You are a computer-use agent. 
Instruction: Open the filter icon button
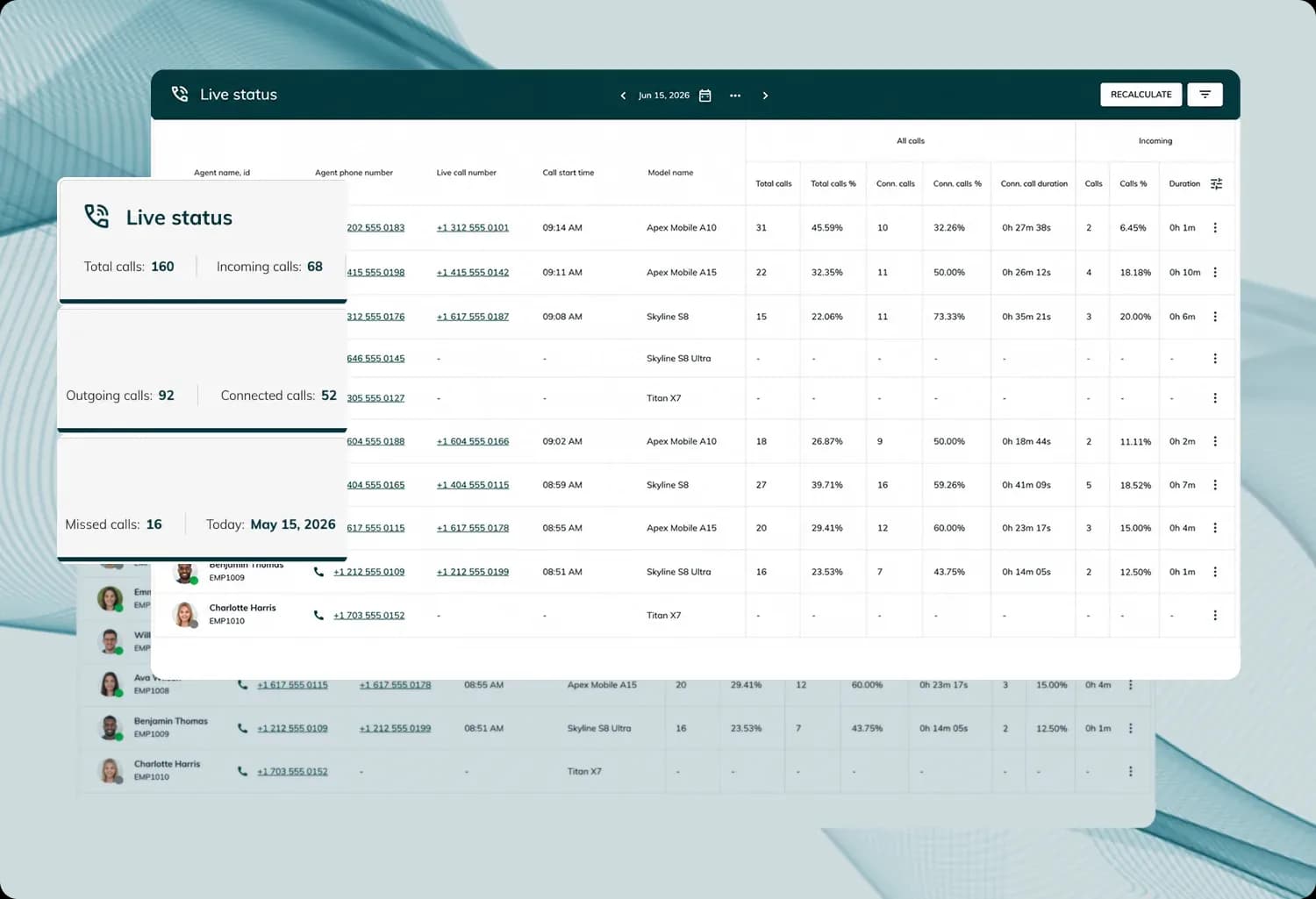[1205, 95]
